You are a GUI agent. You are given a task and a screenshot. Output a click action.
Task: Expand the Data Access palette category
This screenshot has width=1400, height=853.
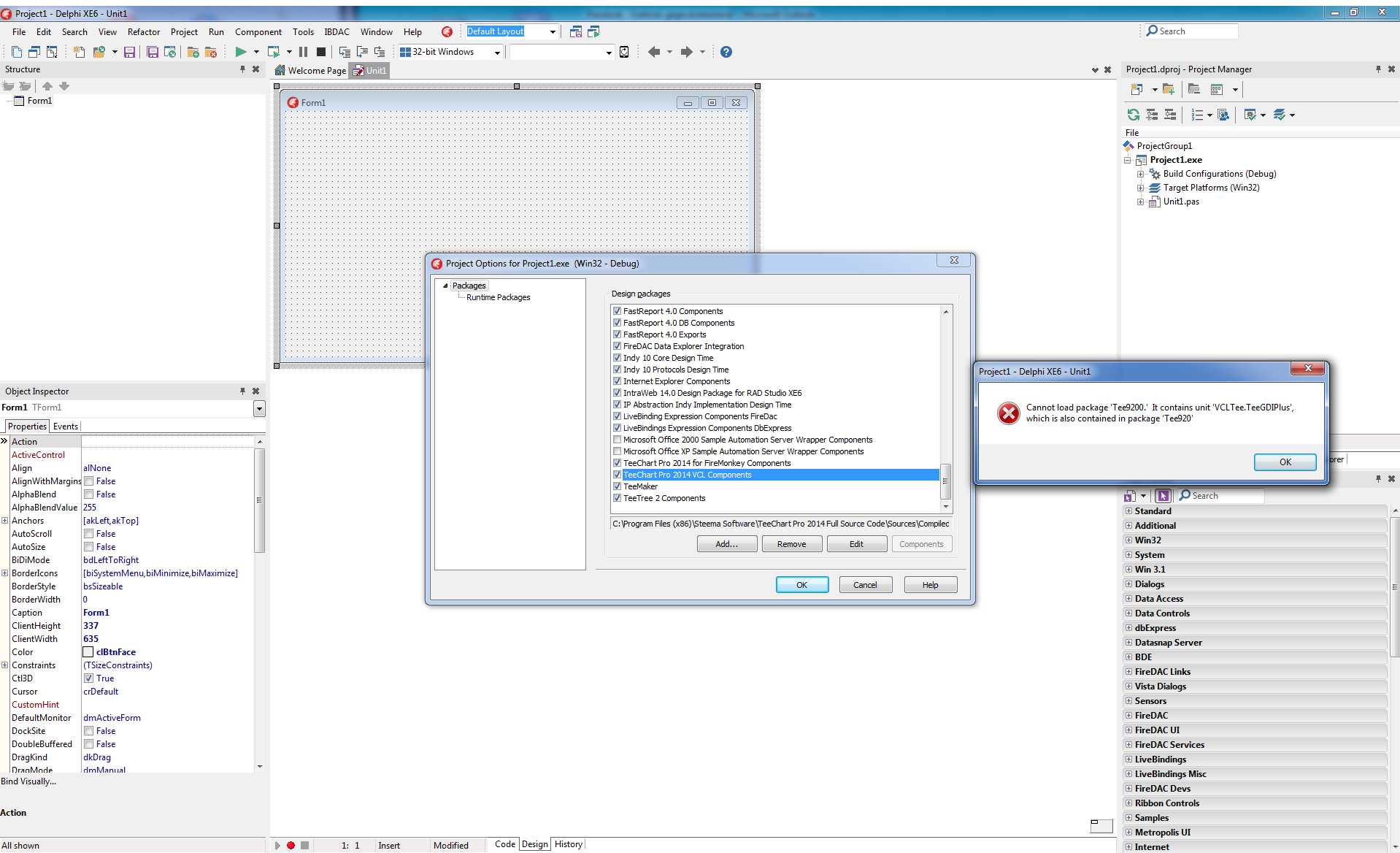(1128, 599)
